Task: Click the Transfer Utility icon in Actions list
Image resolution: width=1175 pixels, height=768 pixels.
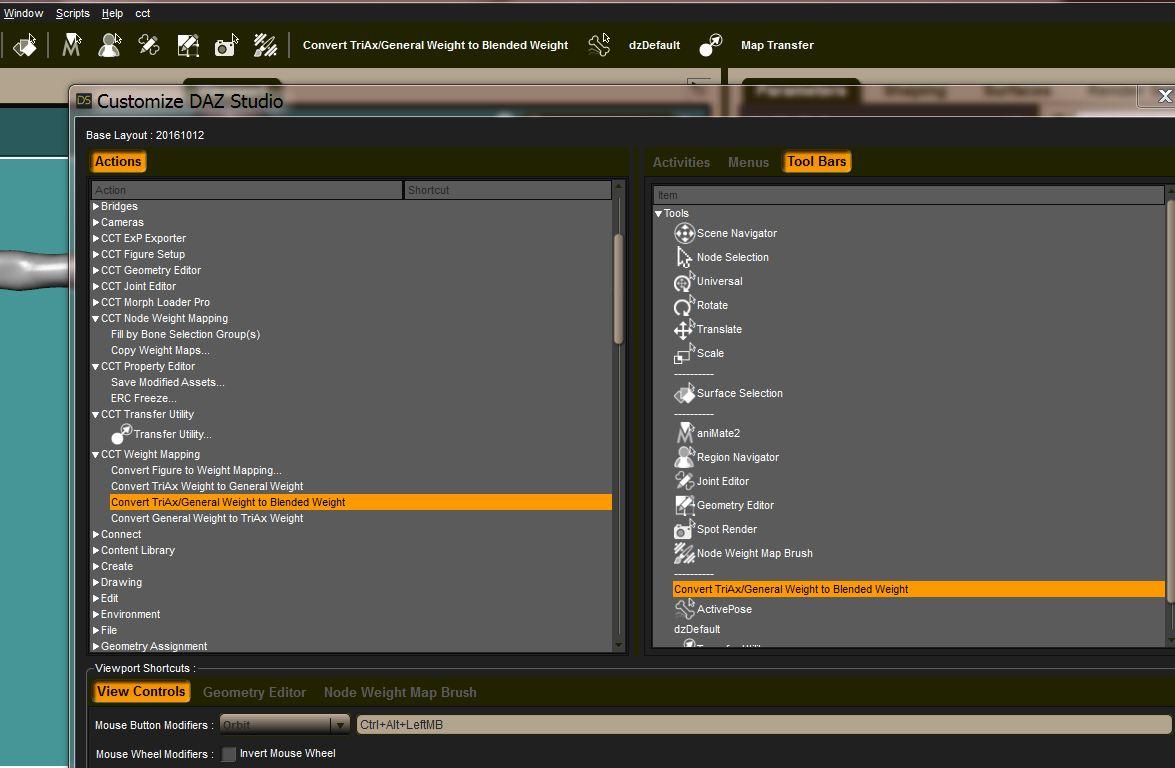Action: point(121,434)
